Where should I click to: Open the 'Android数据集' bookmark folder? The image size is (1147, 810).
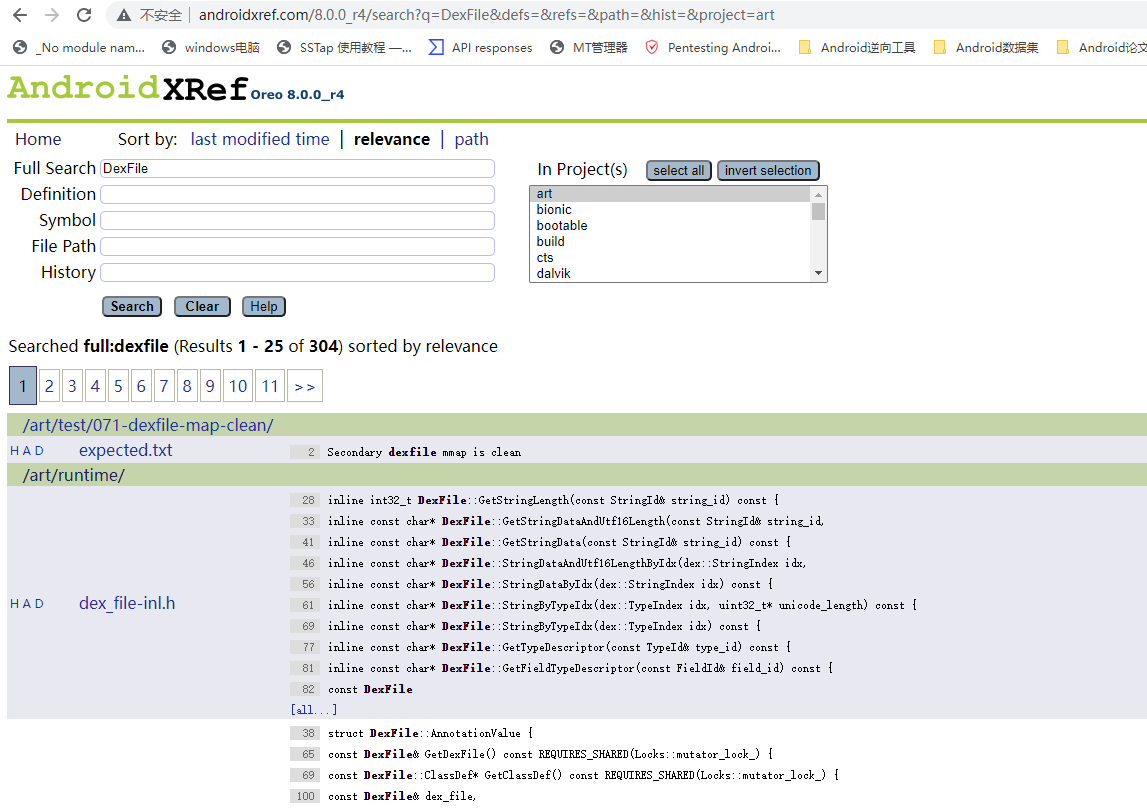[x=986, y=48]
